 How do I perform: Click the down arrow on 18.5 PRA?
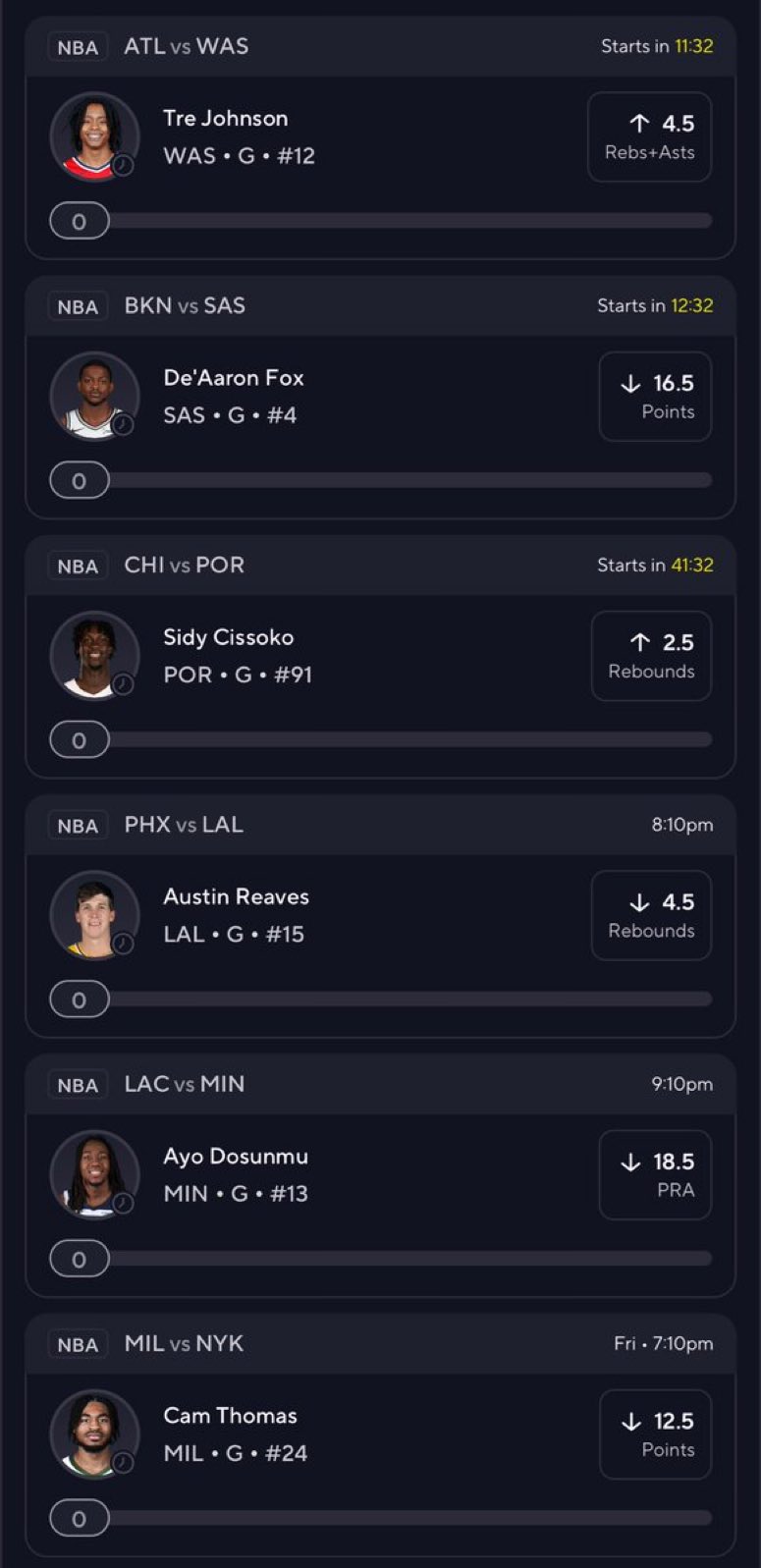(630, 1162)
